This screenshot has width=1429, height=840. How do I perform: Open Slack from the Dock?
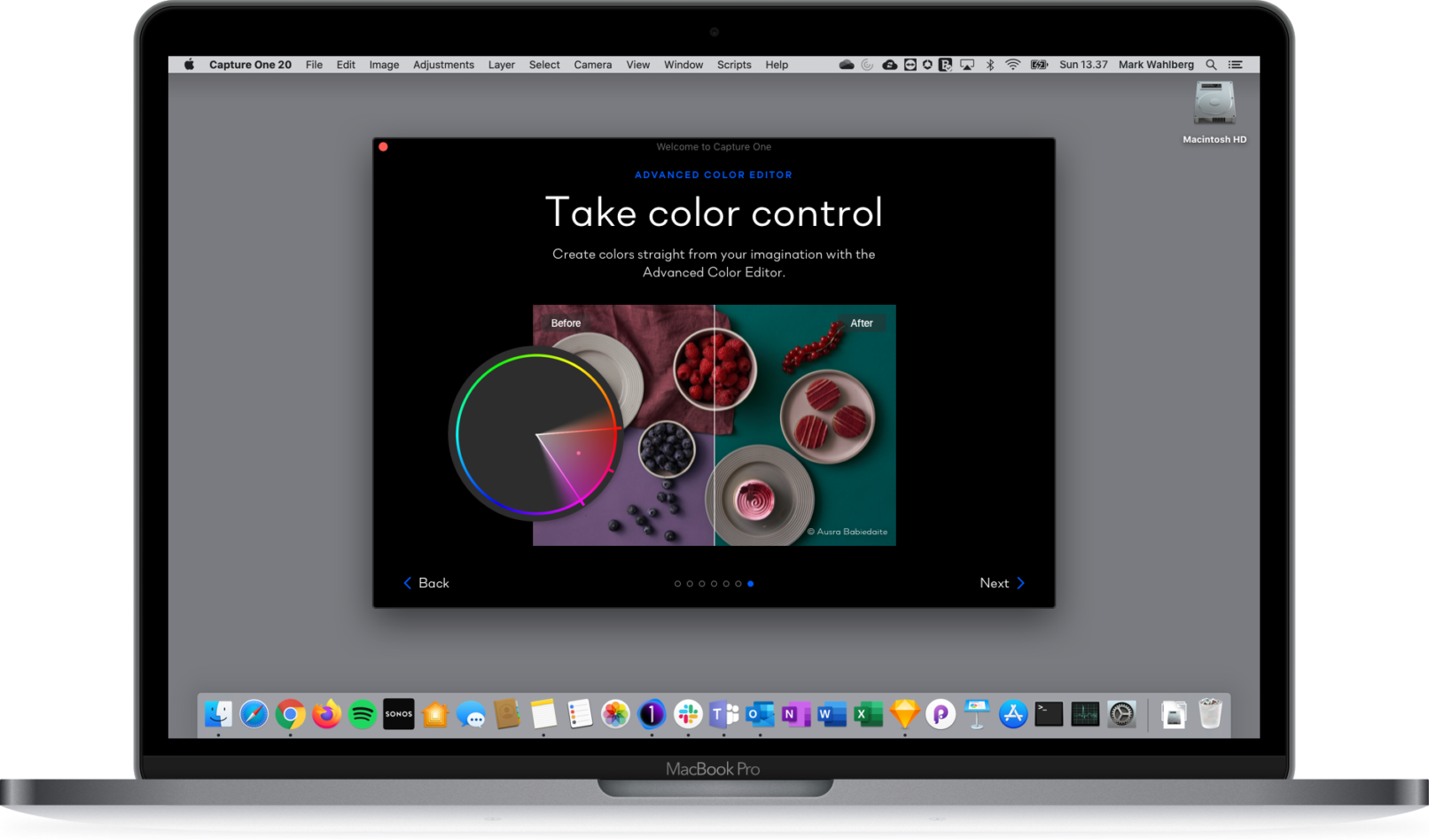coord(687,714)
